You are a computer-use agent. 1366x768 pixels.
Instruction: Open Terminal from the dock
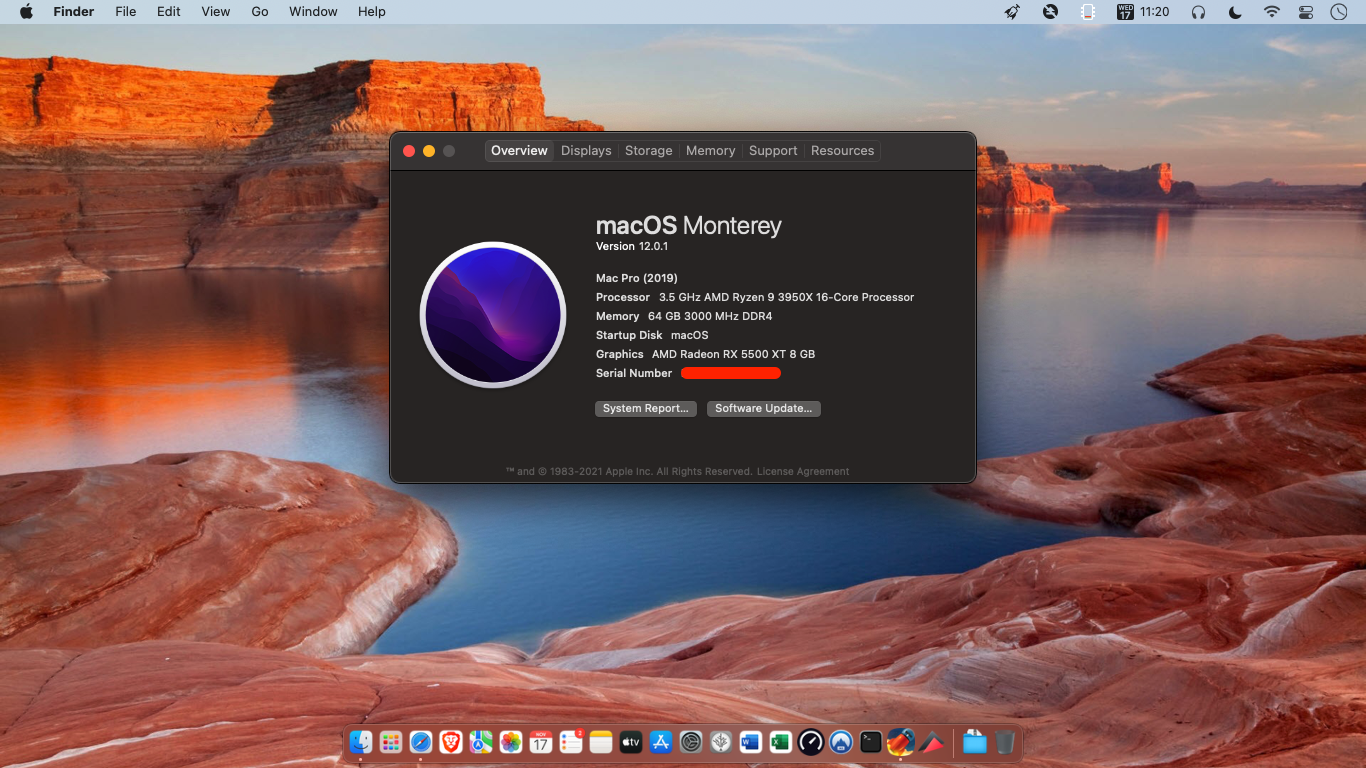[871, 742]
